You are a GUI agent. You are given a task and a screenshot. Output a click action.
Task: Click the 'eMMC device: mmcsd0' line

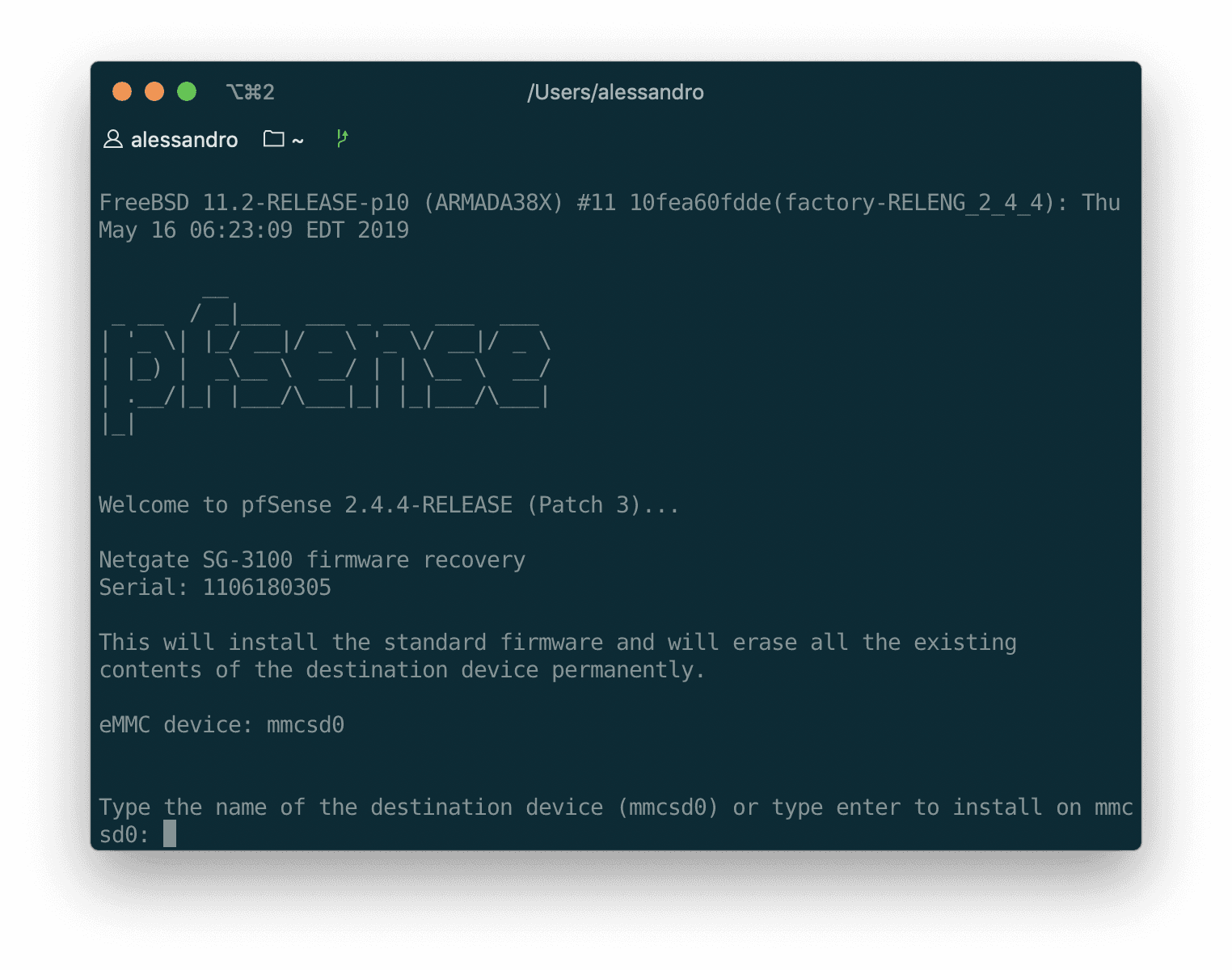point(222,725)
